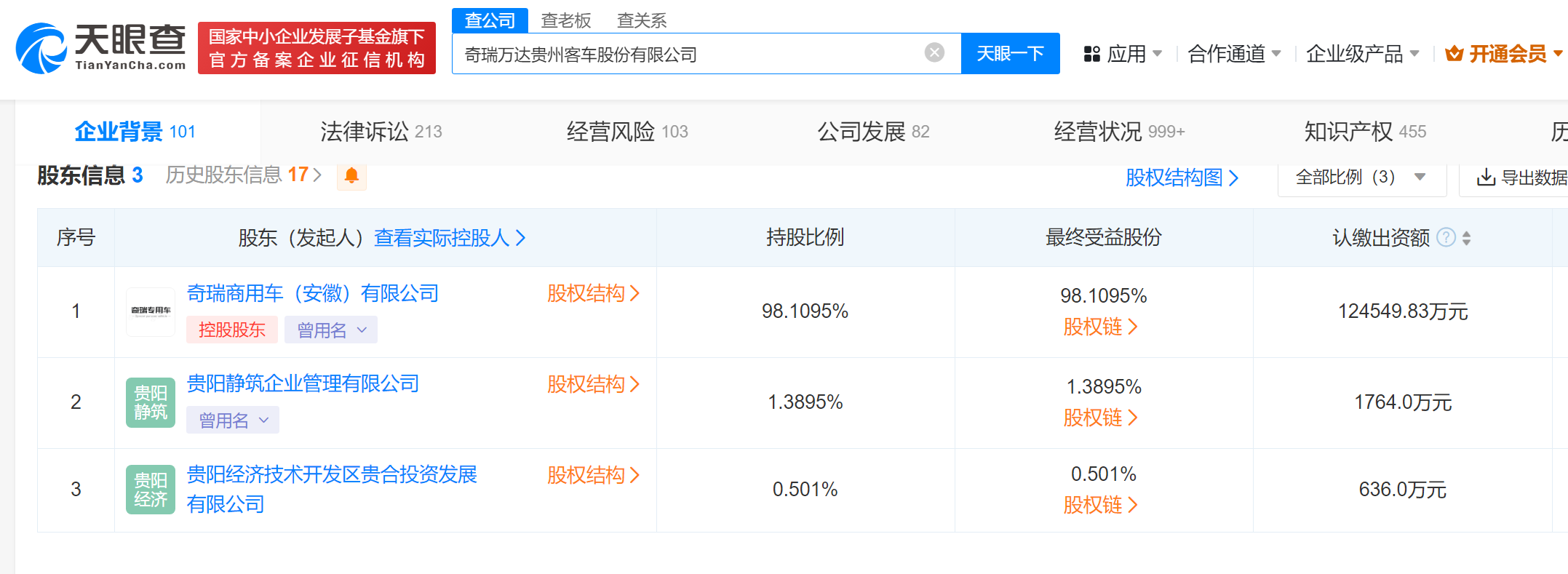Click 股权链 in the 1.3895% row
1568x574 pixels.
pyautogui.click(x=1100, y=418)
